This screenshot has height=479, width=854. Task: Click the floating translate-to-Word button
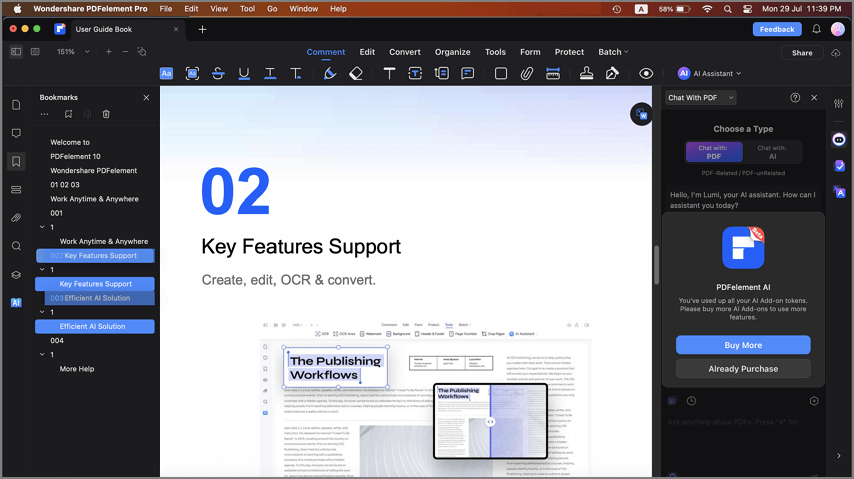tap(642, 114)
